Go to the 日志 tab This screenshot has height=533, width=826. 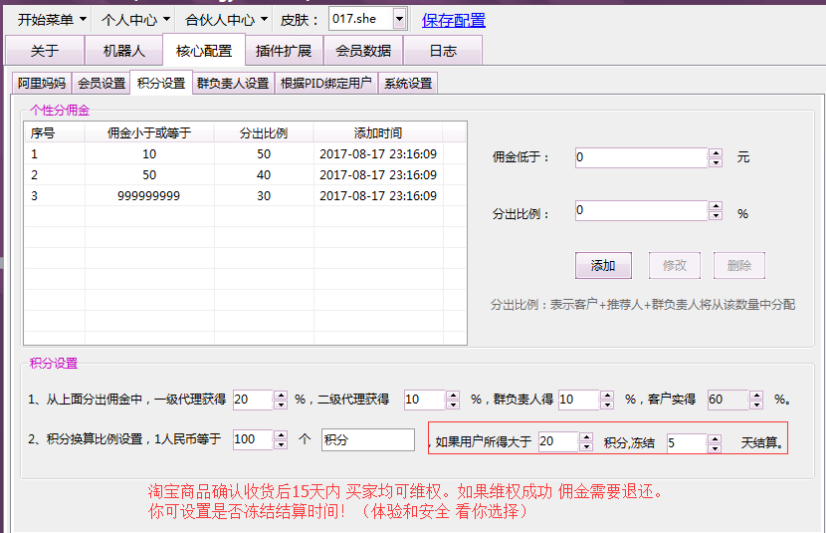click(443, 51)
